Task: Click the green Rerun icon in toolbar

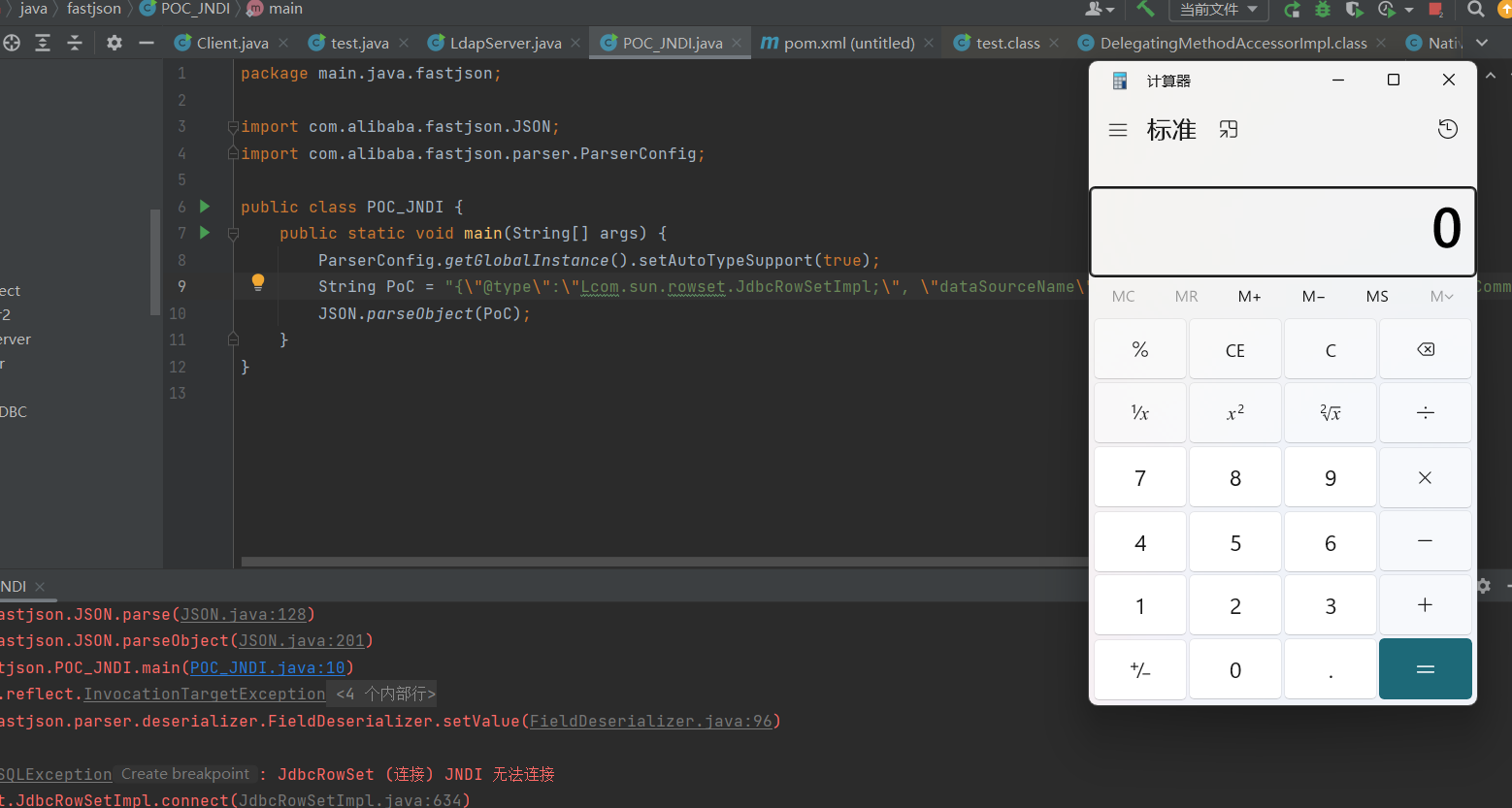Action: coord(1292,10)
